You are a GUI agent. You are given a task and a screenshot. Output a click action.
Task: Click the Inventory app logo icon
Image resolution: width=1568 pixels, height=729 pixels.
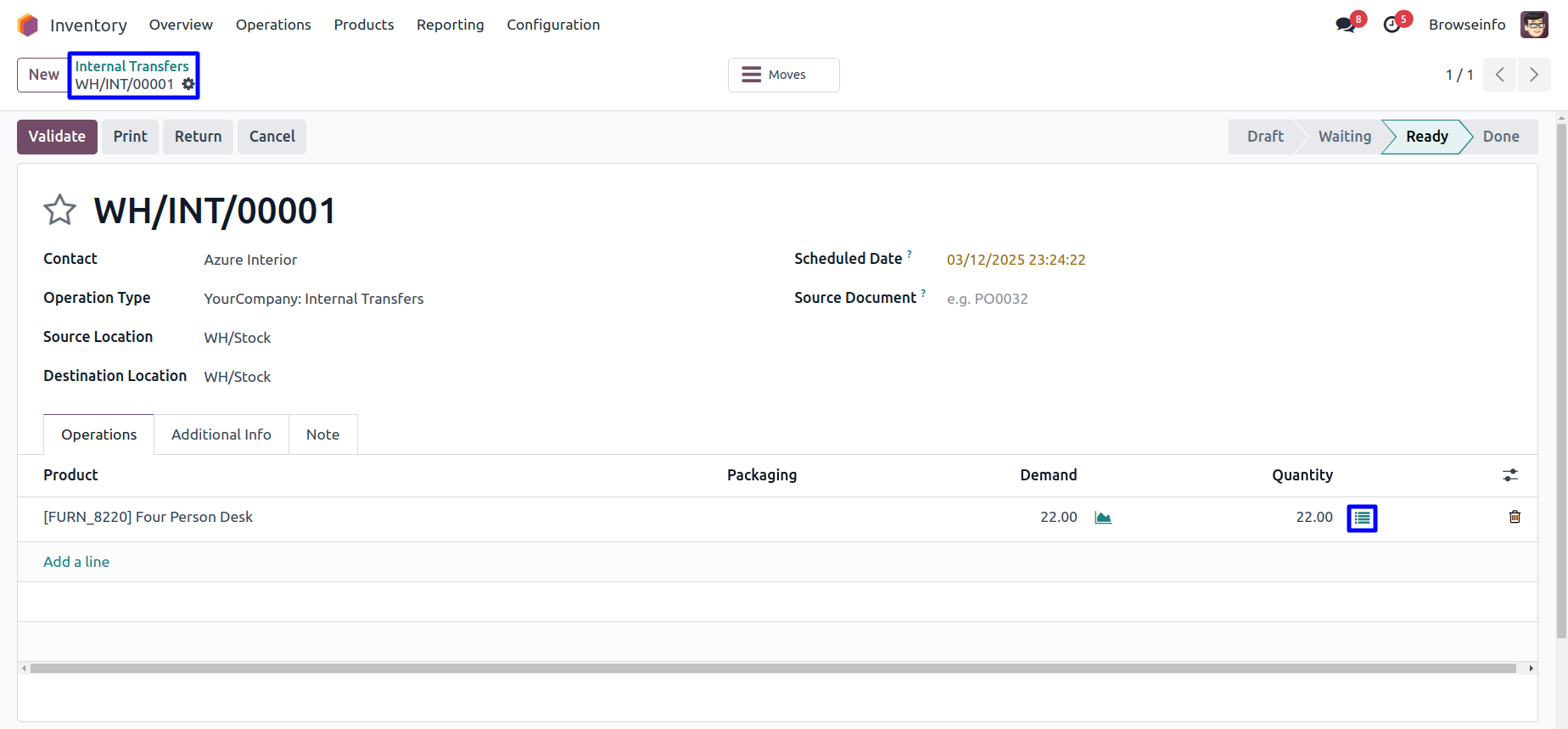28,25
